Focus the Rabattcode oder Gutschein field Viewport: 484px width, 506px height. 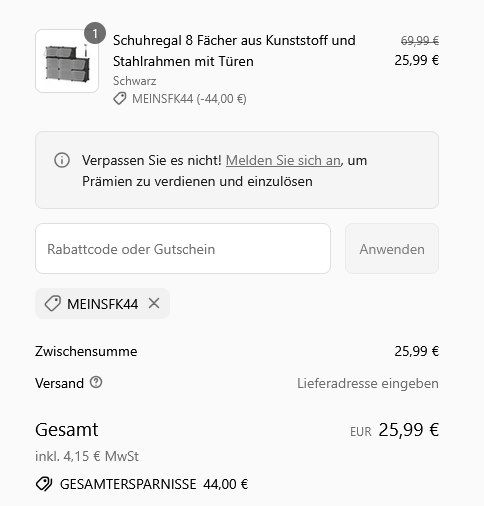click(x=183, y=249)
